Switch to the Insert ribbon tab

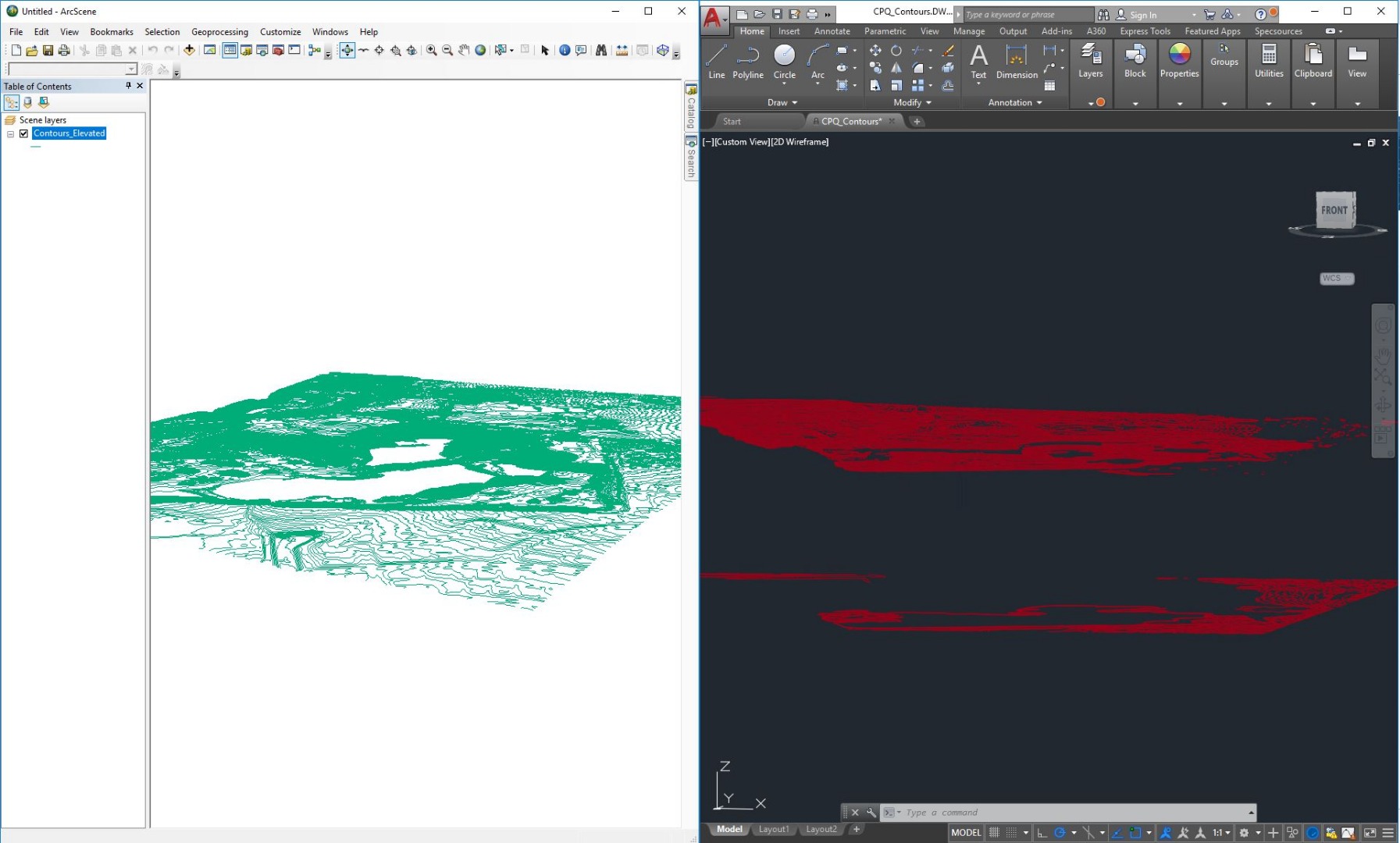tap(789, 31)
